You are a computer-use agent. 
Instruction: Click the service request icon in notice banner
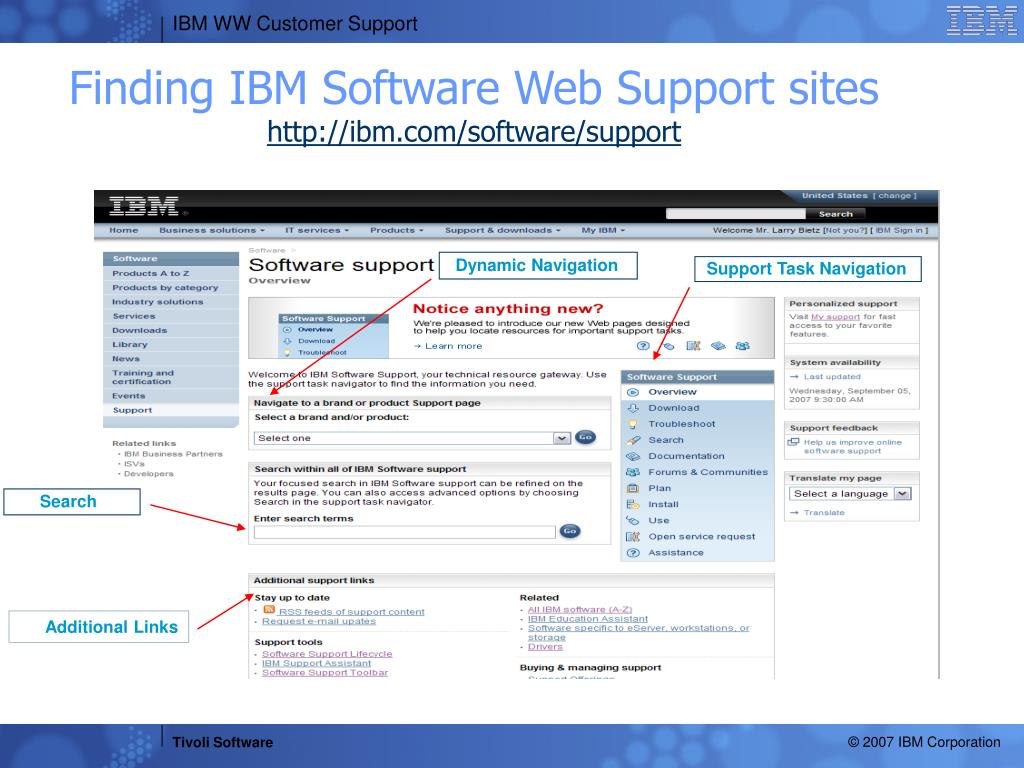click(693, 346)
